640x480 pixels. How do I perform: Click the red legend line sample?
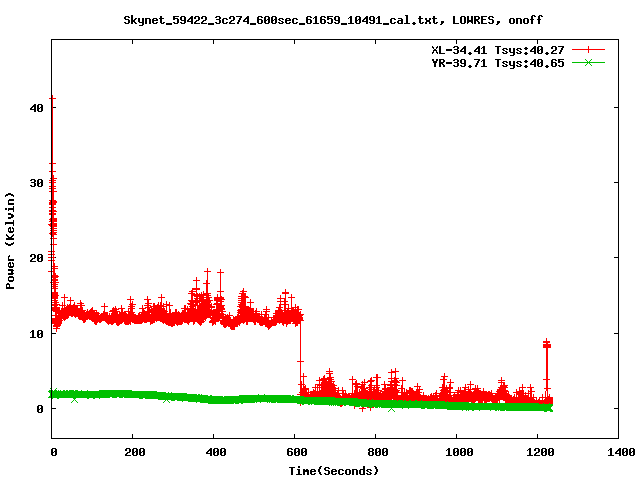[588, 50]
